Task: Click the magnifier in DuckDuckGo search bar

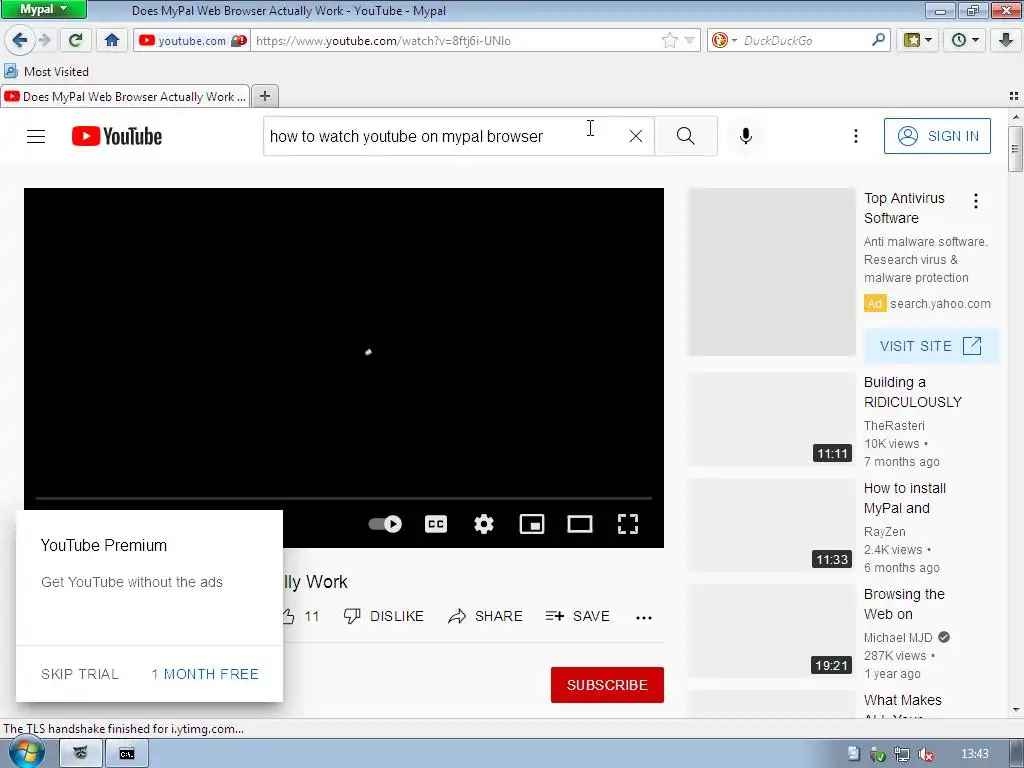Action: 879,40
